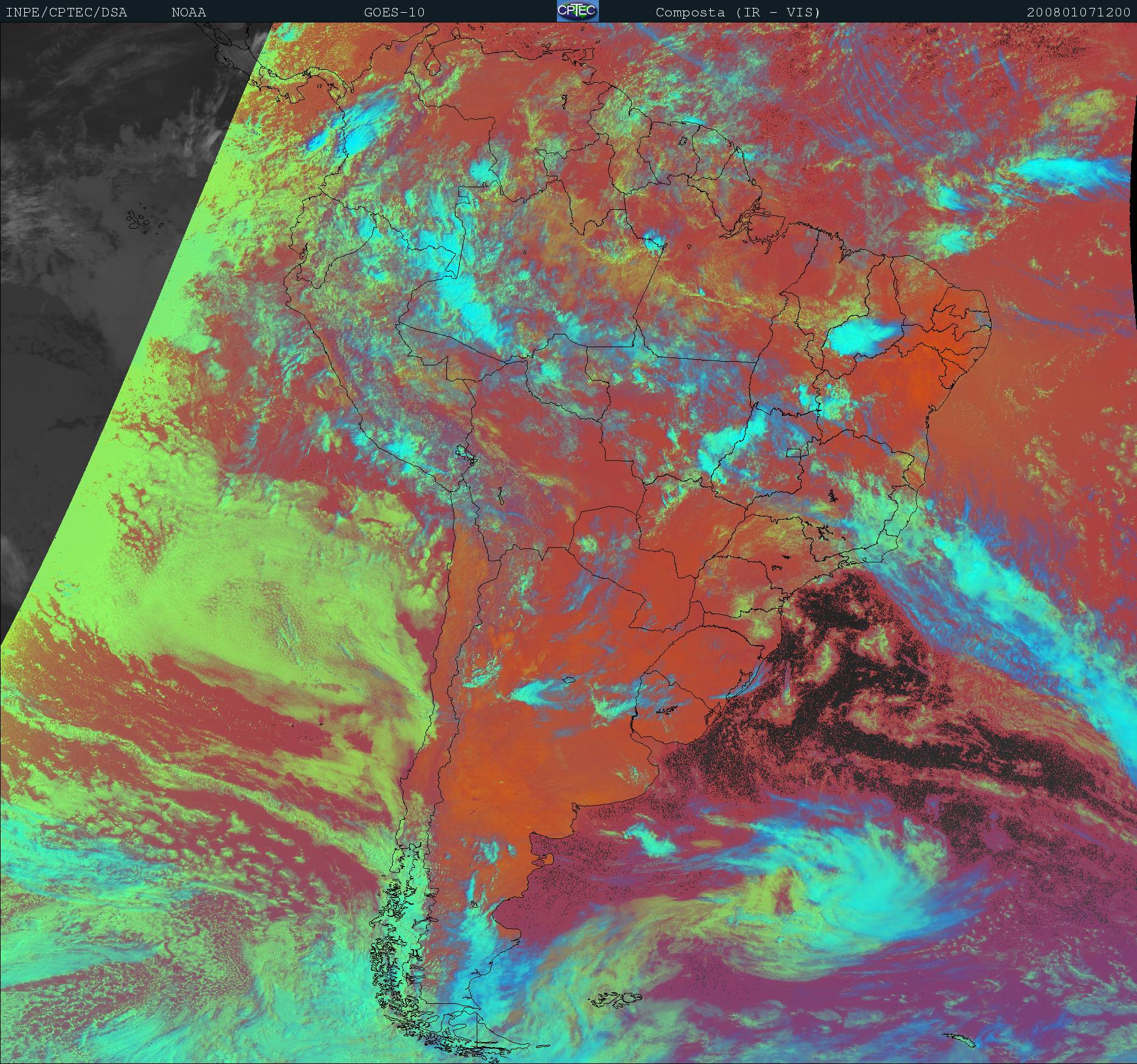Image resolution: width=1137 pixels, height=1064 pixels.
Task: Click the Composta (IR - VIS) title
Action: pos(738,12)
